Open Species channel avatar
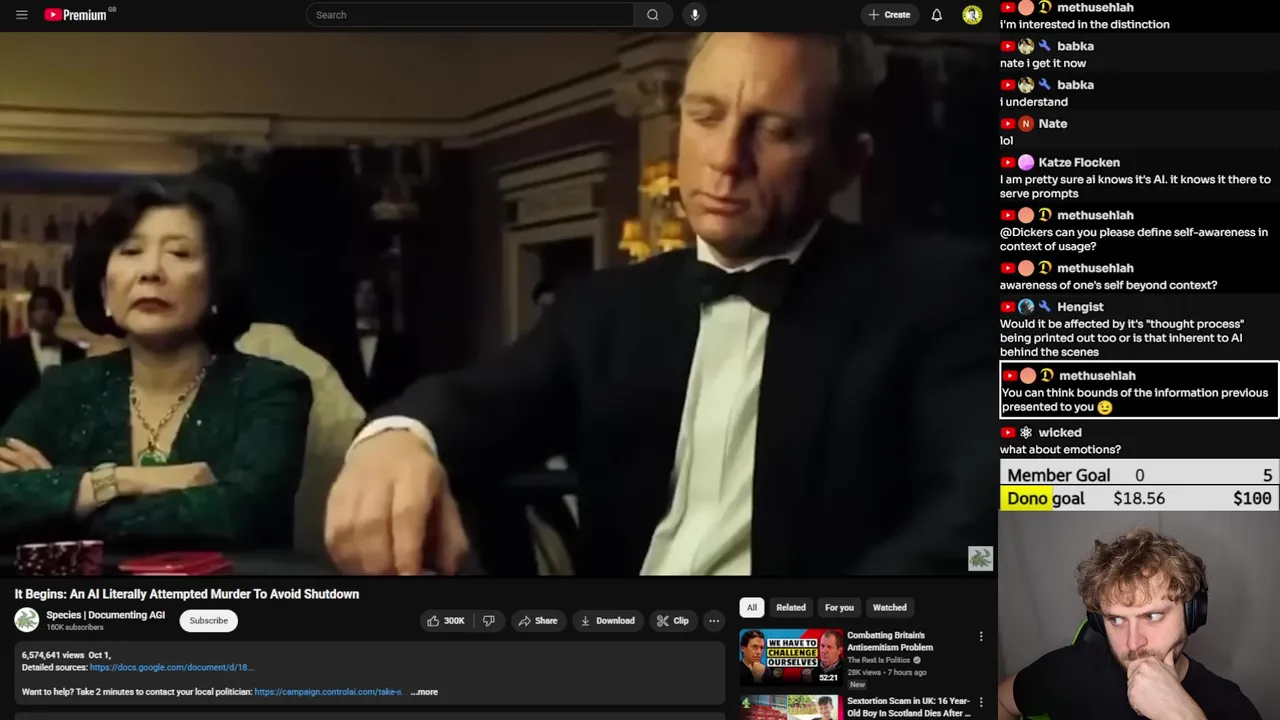The image size is (1280, 720). click(x=27, y=620)
